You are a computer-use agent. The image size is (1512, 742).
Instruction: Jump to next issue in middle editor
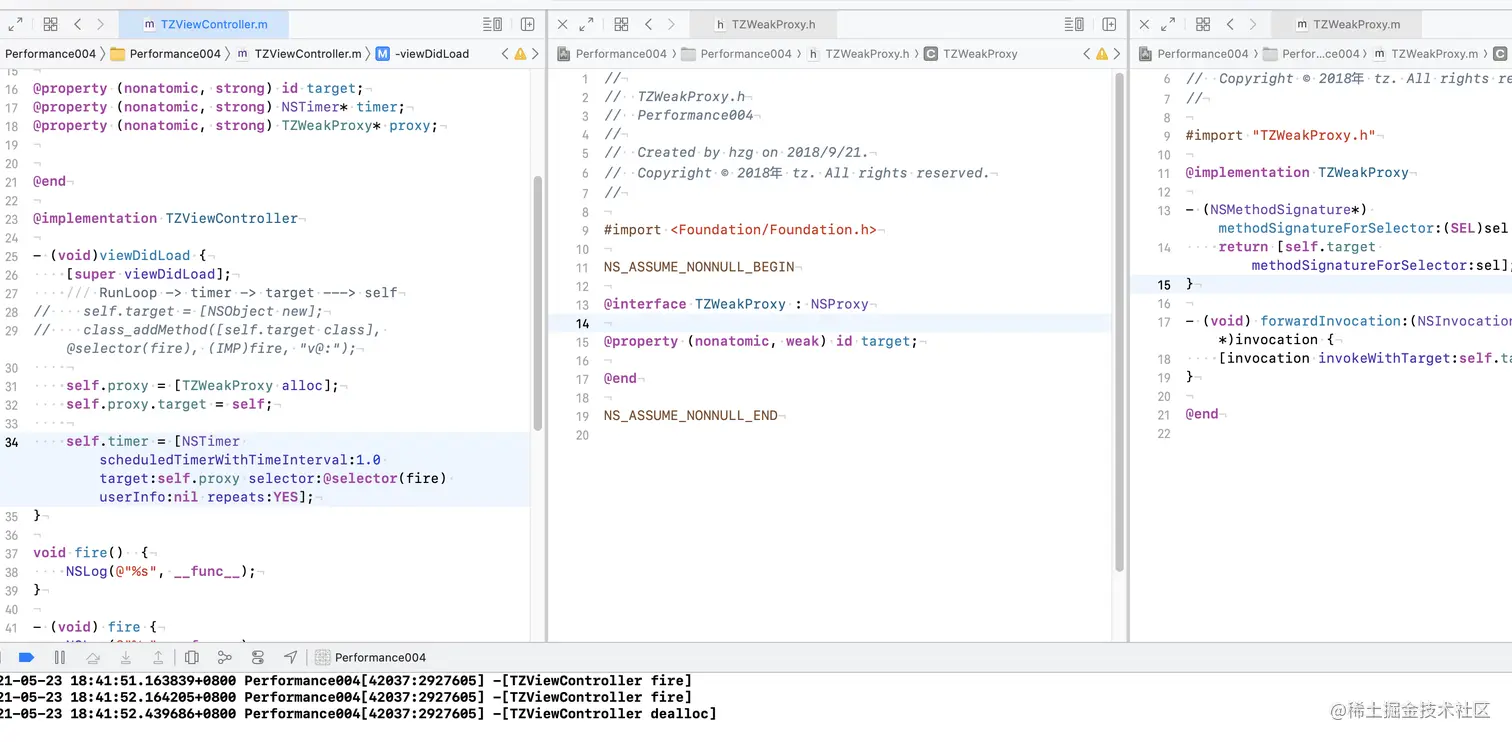point(1117,54)
